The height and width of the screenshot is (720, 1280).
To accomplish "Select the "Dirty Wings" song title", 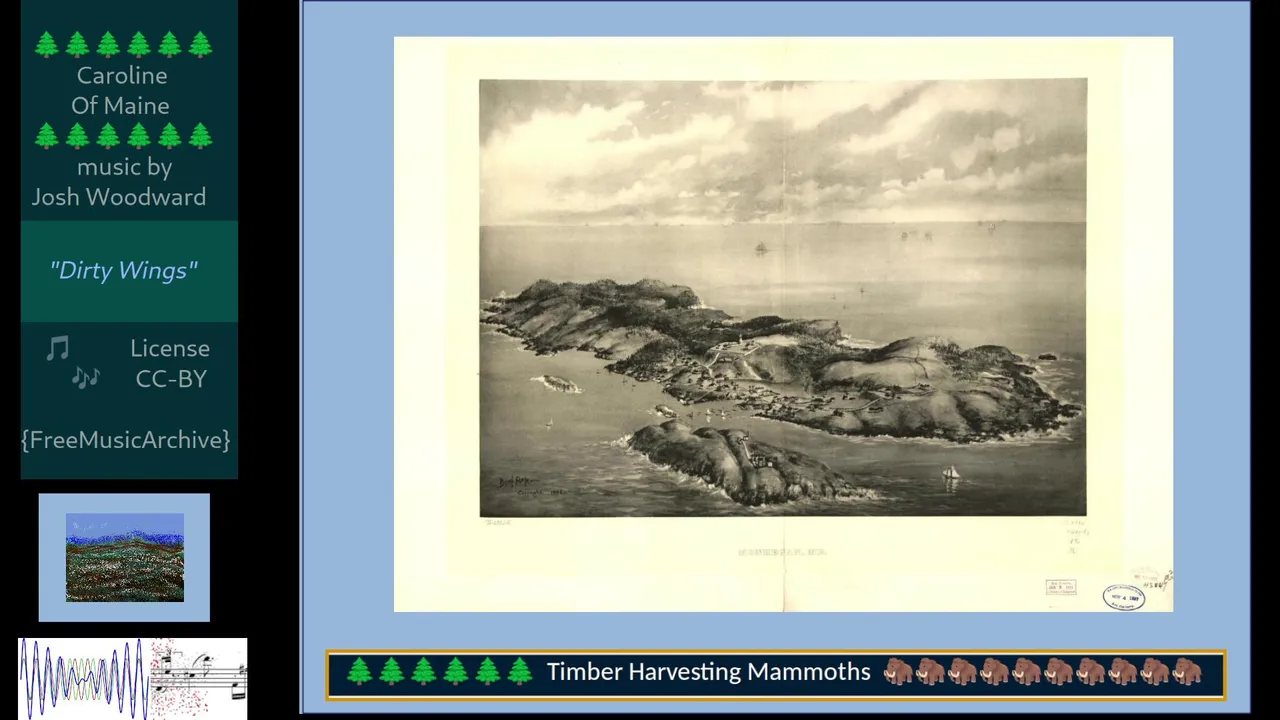I will tap(124, 270).
